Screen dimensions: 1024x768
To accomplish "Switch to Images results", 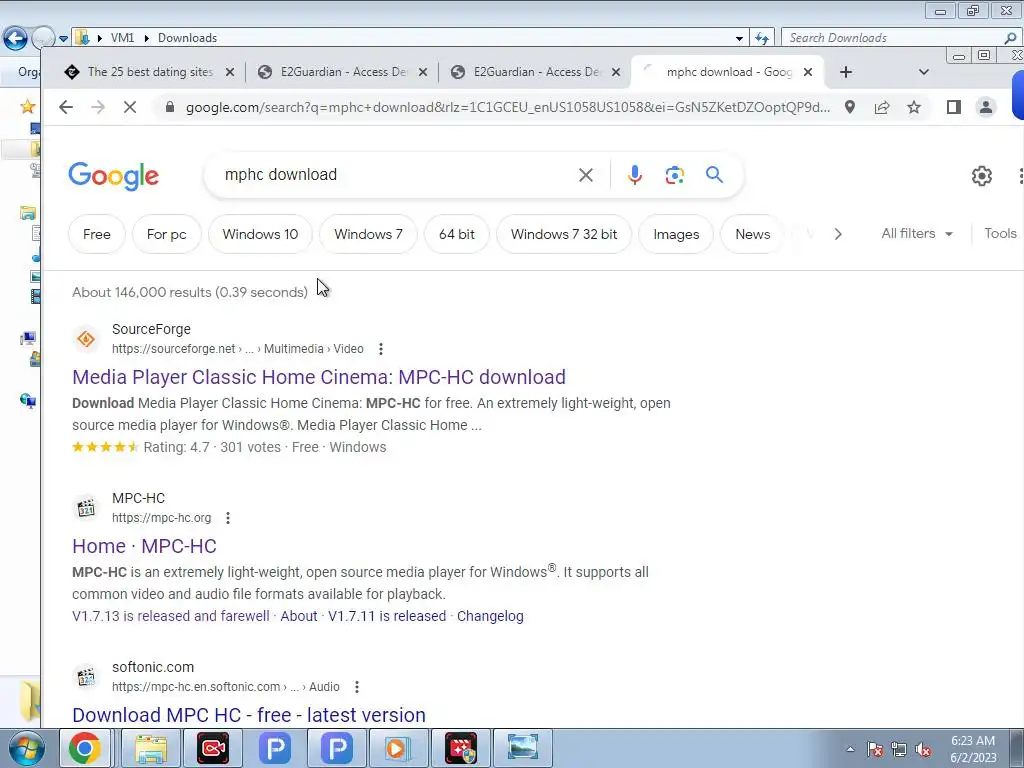I will [676, 234].
